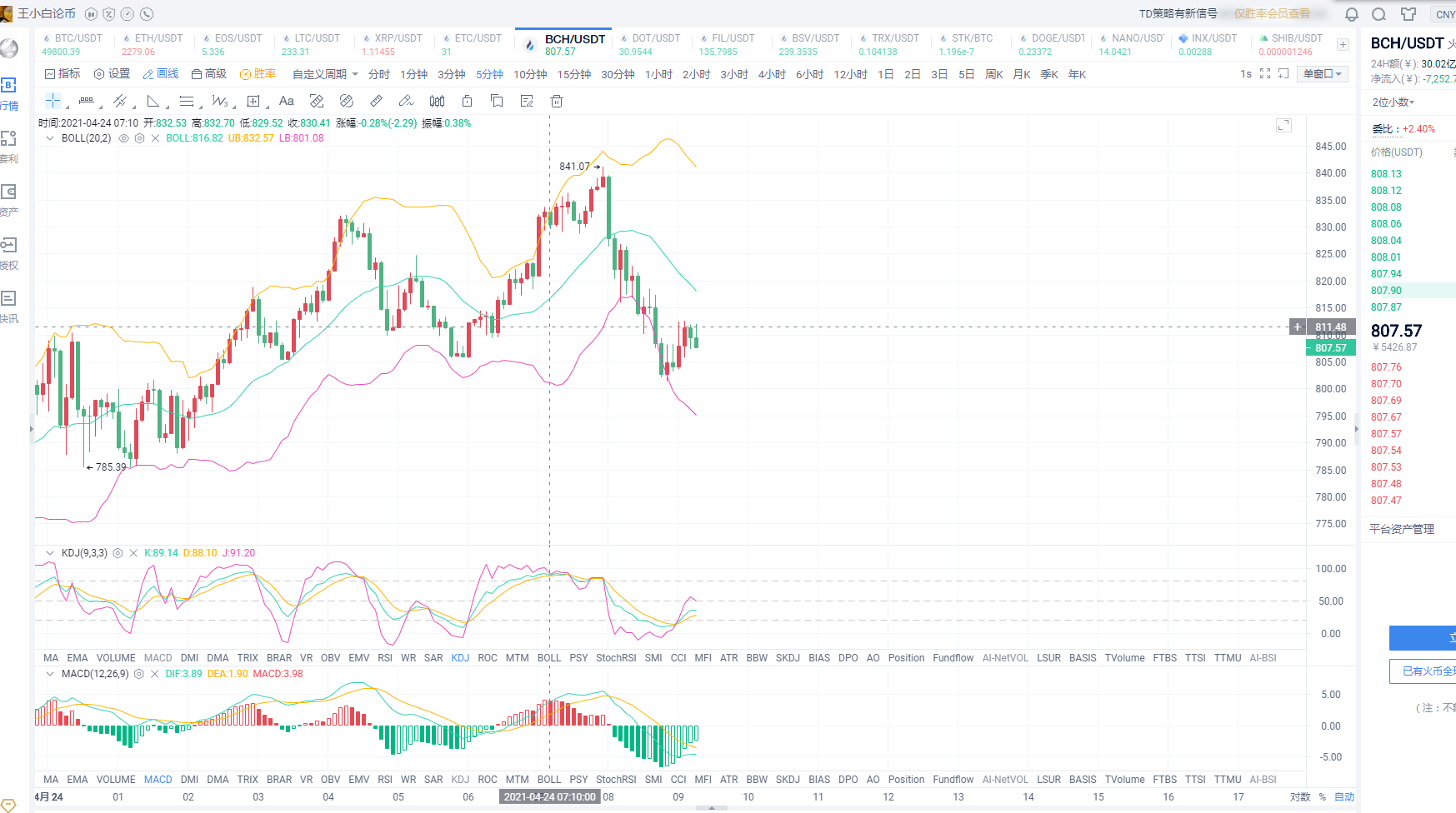
Task: Toggle the 画线 drawing toolbar
Action: [161, 74]
